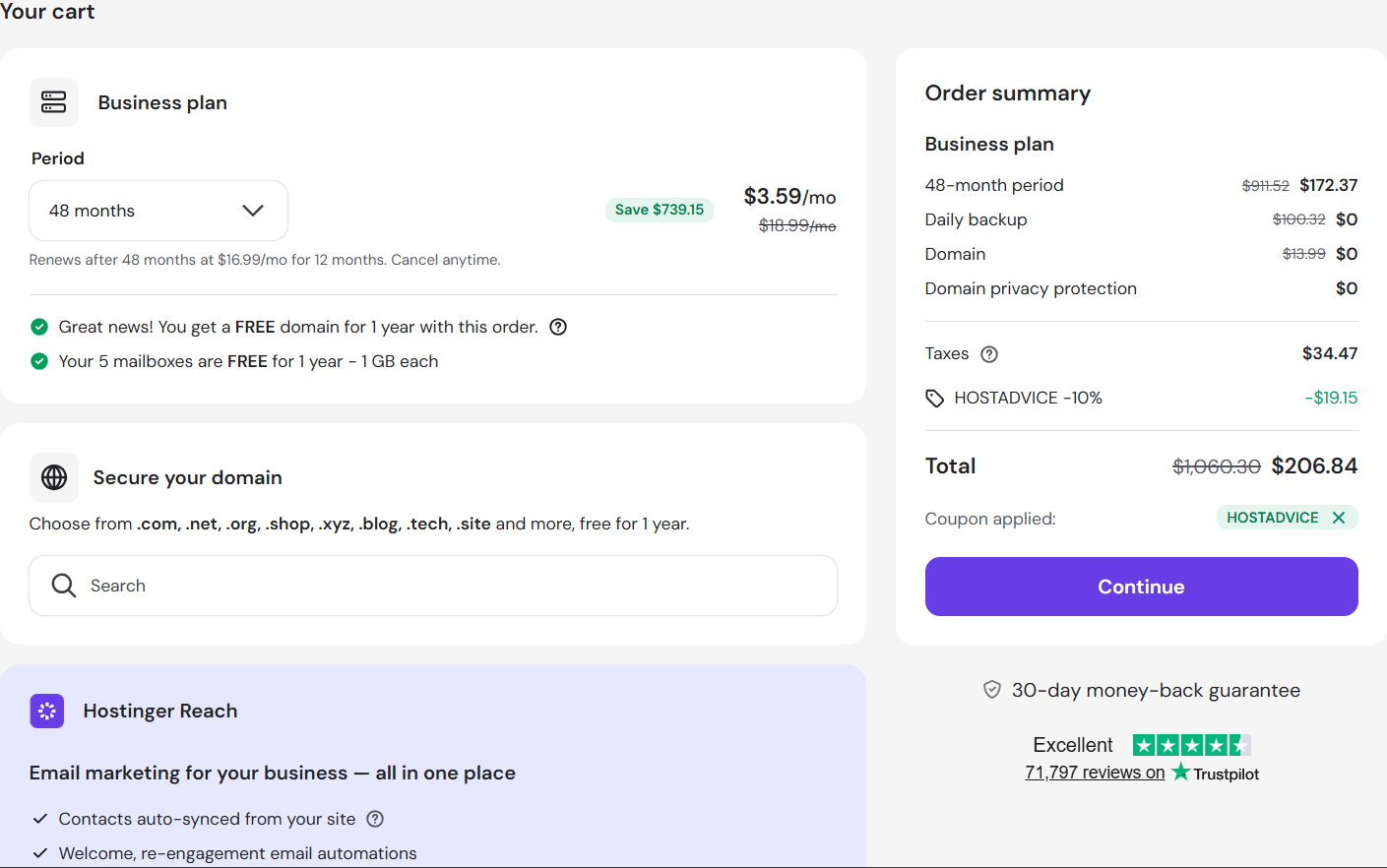The image size is (1387, 868).
Task: Click the Coupon applied label
Action: (990, 519)
